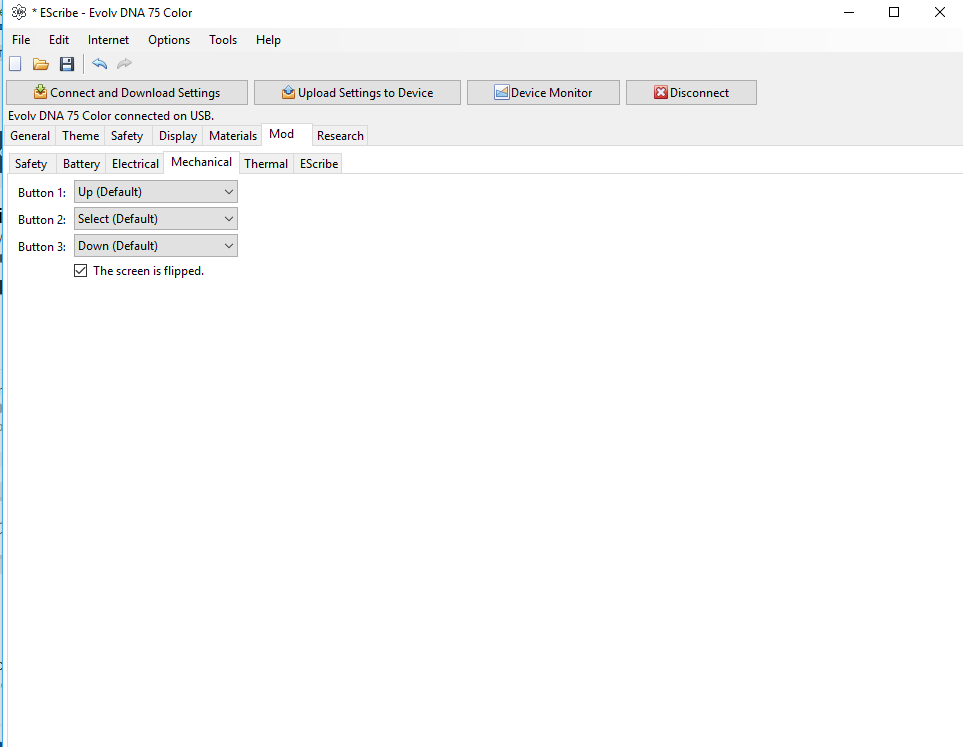Click the Open folder icon
The image size is (963, 747).
41,64
